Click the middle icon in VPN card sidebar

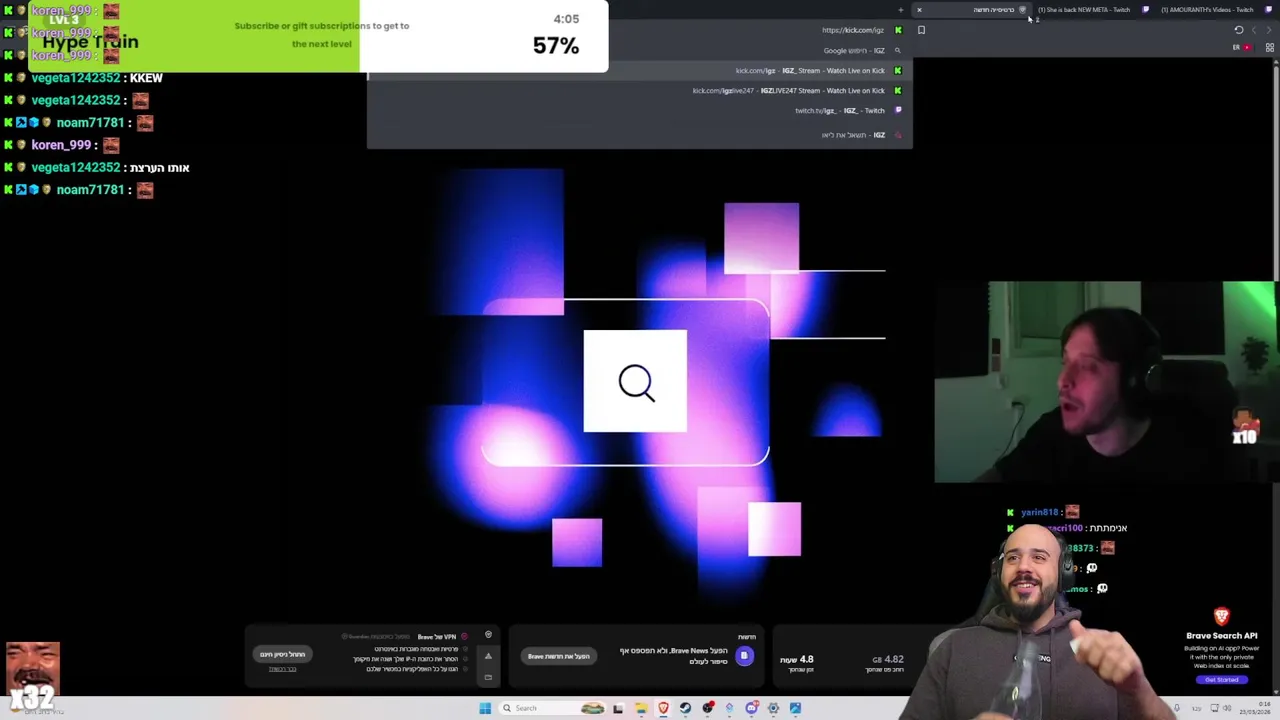coord(488,656)
